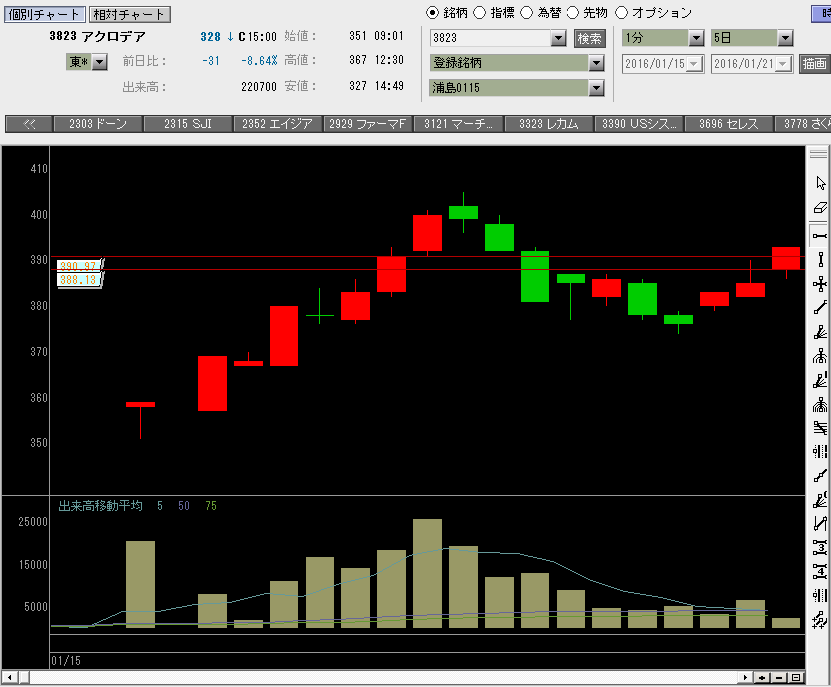Select the 2929 ファーマF ticker tab
Image resolution: width=831 pixels, height=687 pixels.
click(x=368, y=124)
